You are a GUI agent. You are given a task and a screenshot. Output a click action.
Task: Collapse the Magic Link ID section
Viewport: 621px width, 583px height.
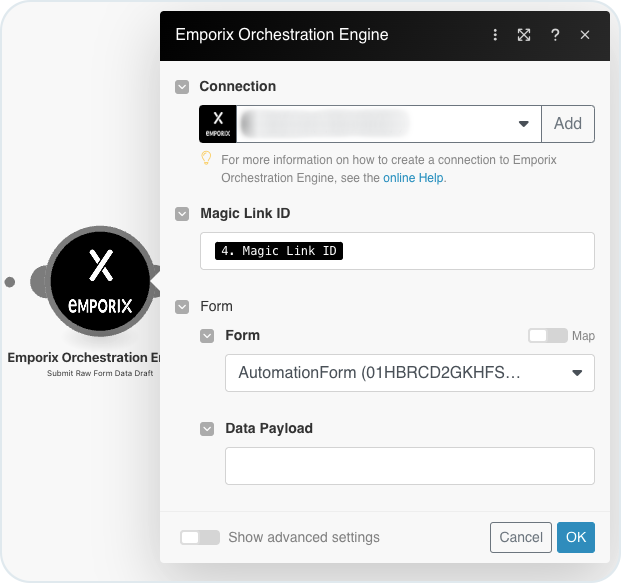point(182,214)
